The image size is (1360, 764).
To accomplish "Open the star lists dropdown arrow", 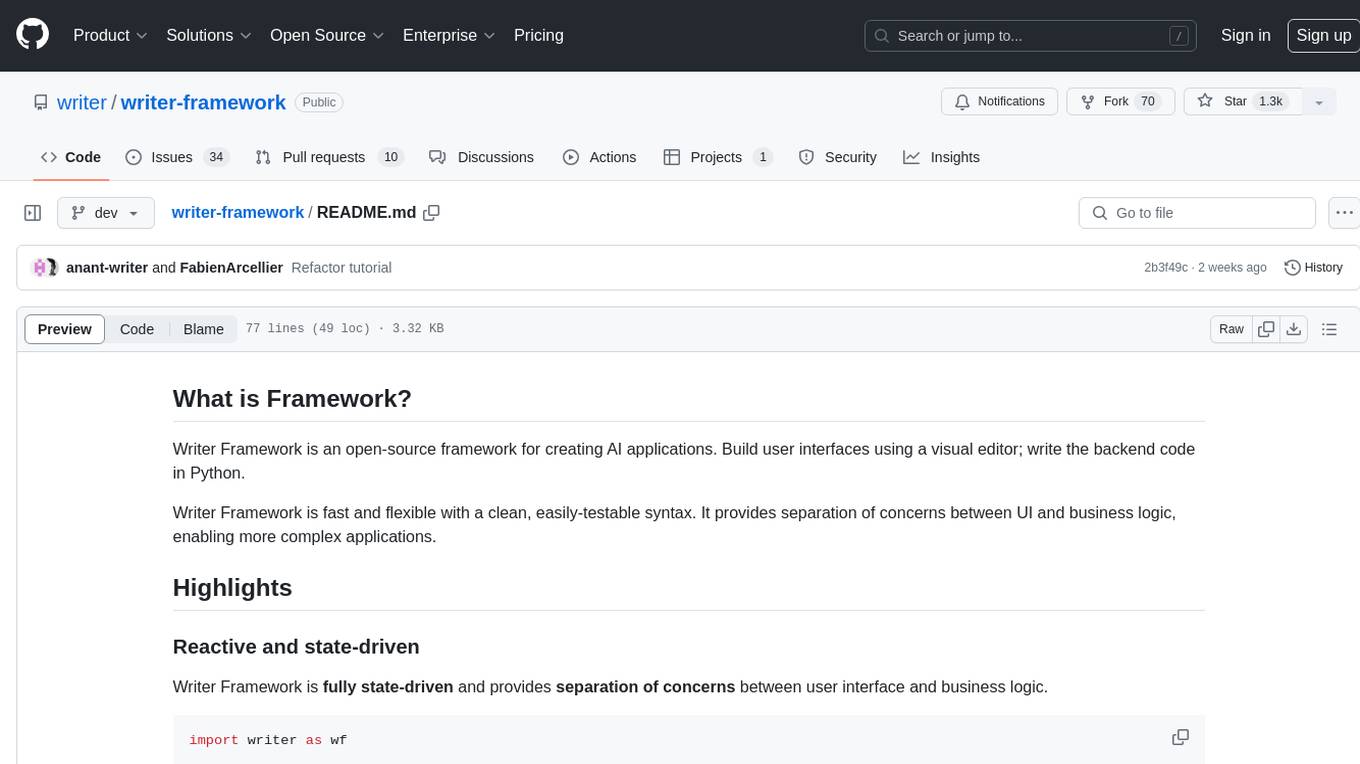I will point(1319,102).
